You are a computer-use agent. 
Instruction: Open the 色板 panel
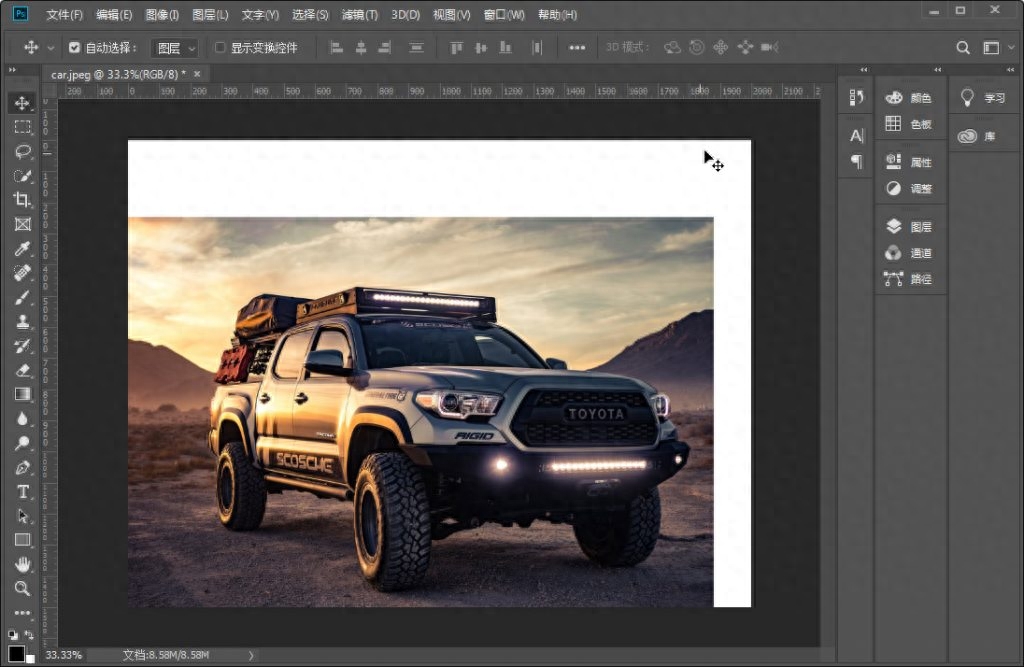910,123
